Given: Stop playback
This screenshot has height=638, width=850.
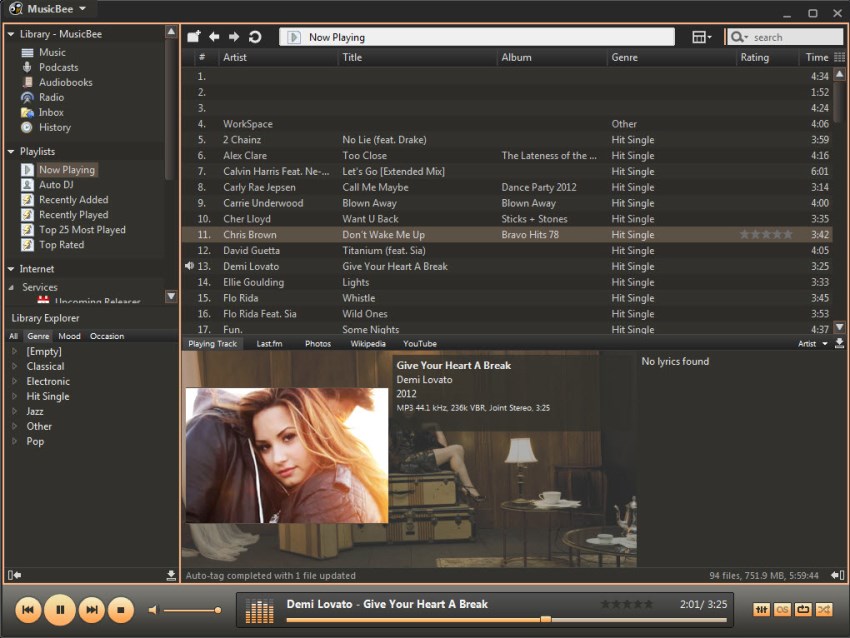Looking at the screenshot, I should pyautogui.click(x=121, y=608).
